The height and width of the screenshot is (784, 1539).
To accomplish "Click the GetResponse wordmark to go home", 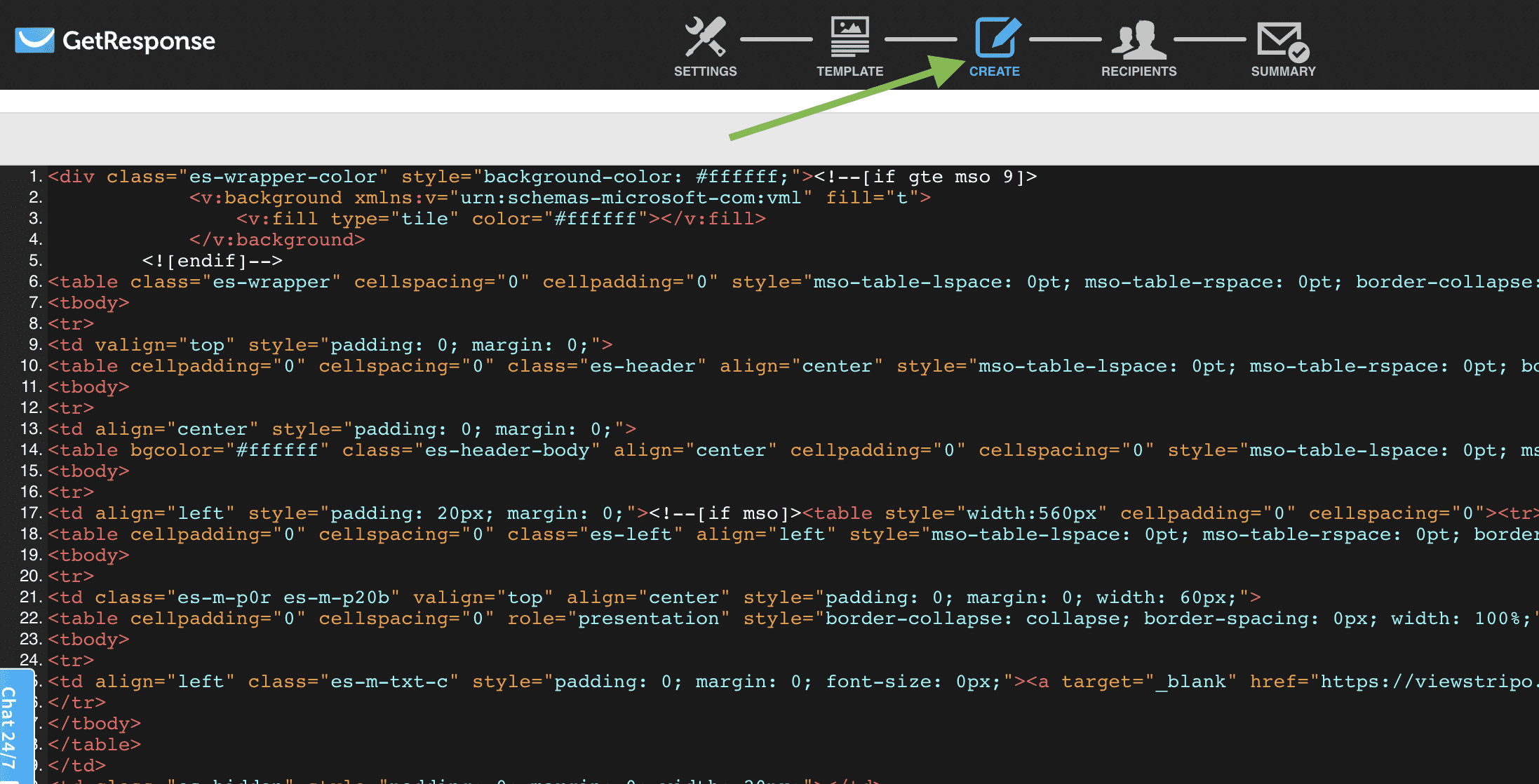I will click(137, 41).
